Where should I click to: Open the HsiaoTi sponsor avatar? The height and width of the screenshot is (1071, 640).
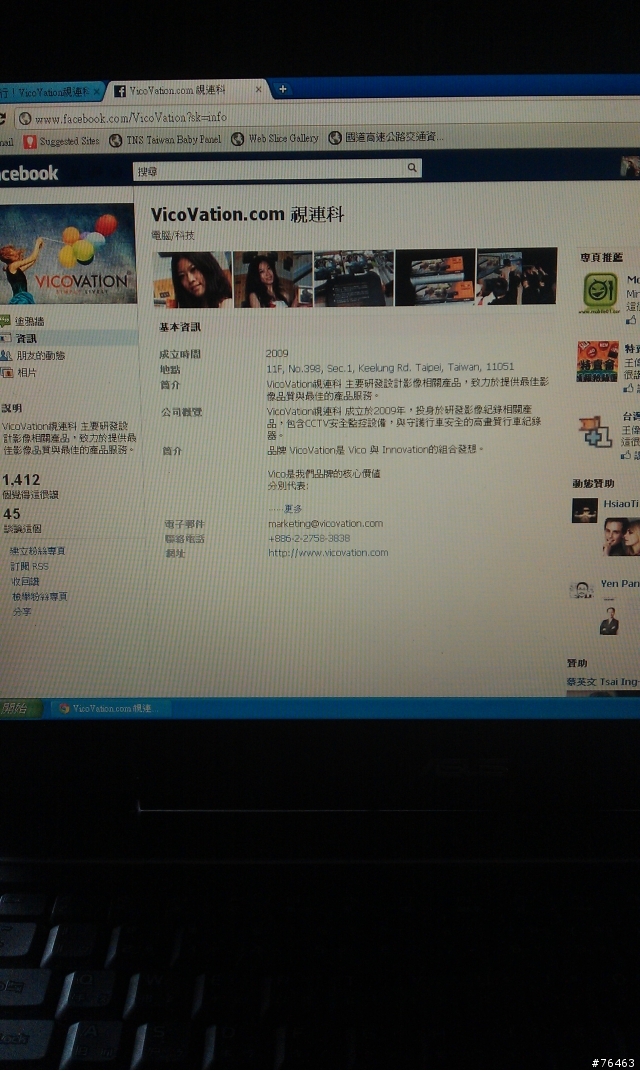(x=585, y=511)
